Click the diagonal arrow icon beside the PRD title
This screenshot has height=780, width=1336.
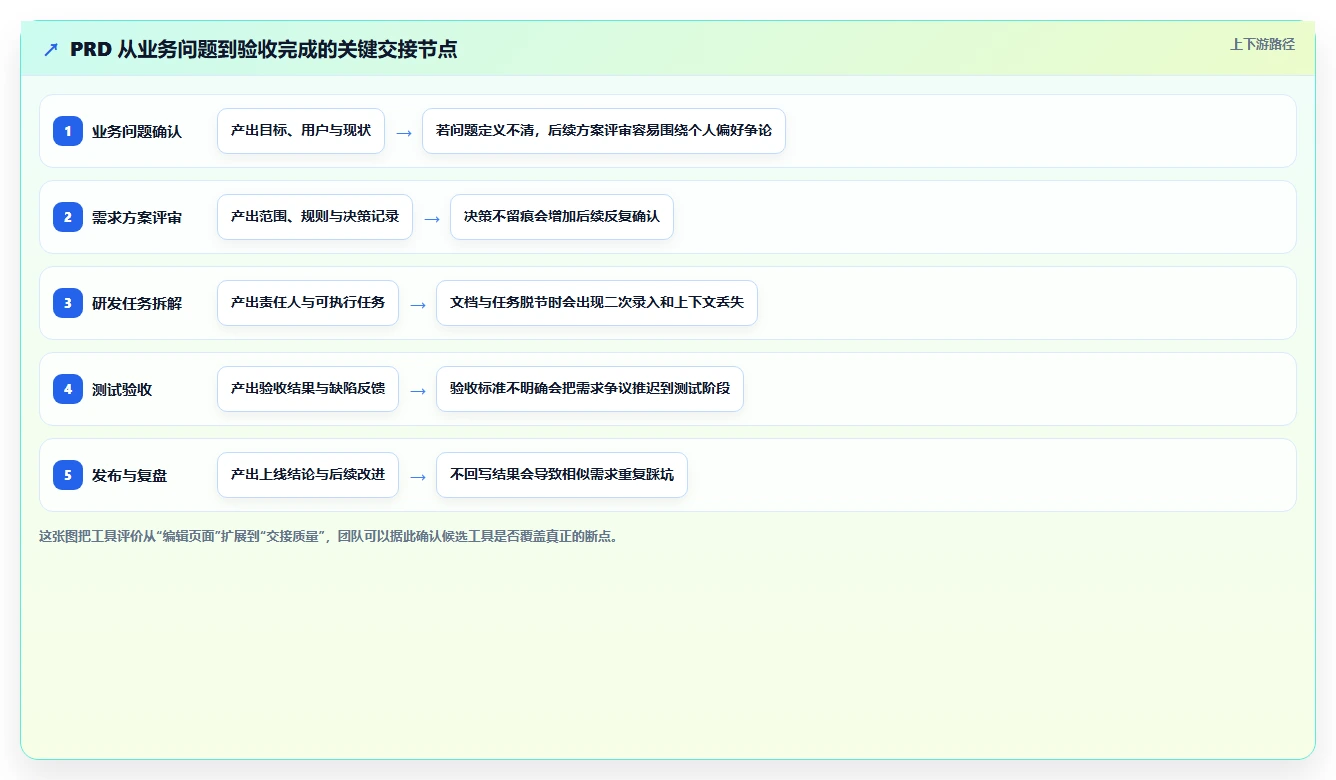pos(51,49)
